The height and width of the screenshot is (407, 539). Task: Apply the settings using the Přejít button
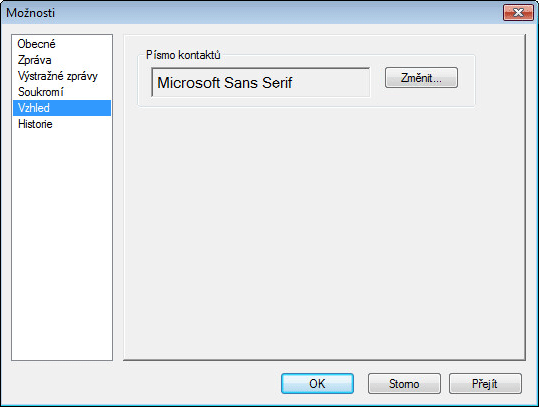[x=485, y=383]
